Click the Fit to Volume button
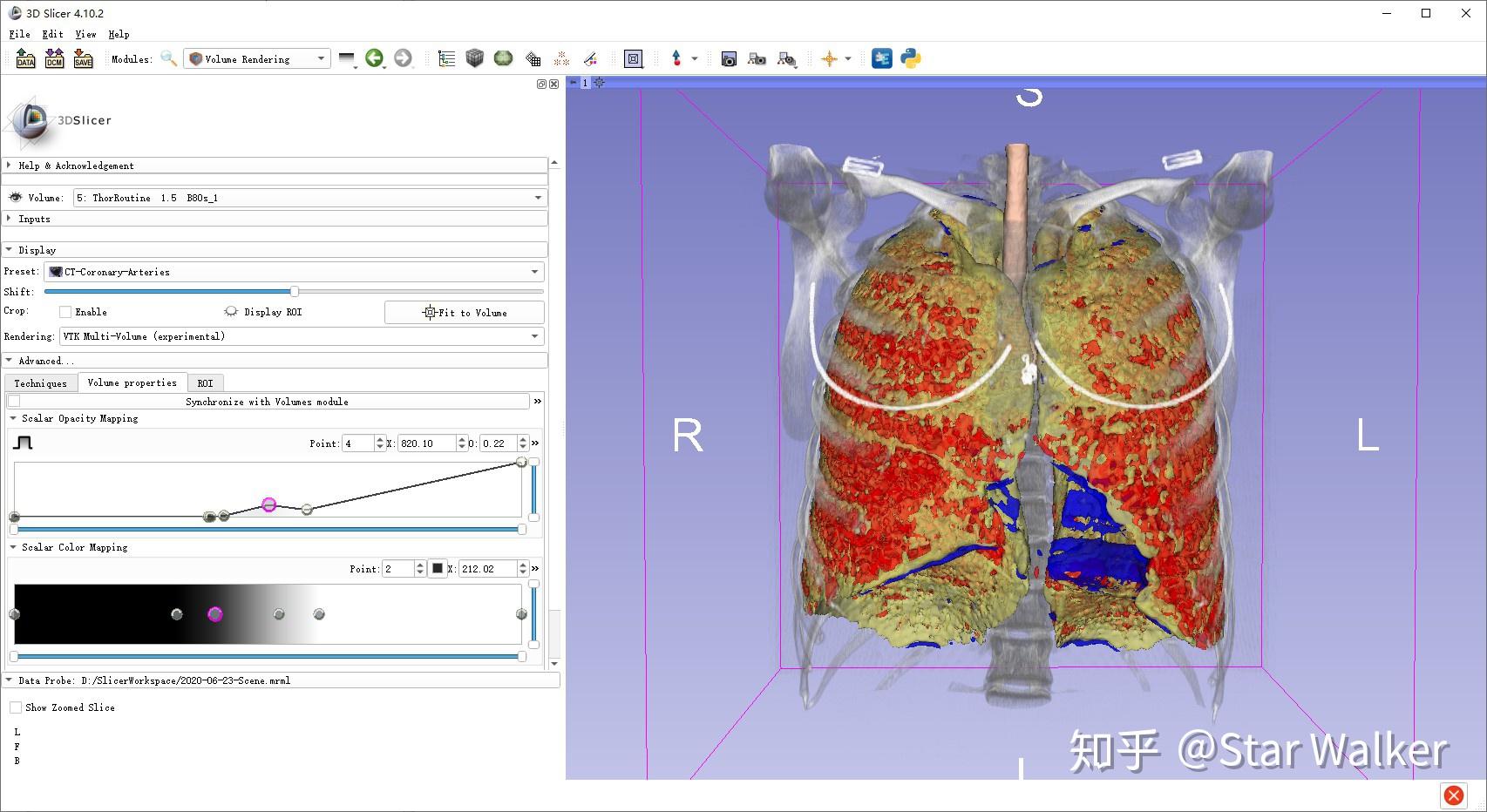Image resolution: width=1487 pixels, height=812 pixels. (464, 312)
